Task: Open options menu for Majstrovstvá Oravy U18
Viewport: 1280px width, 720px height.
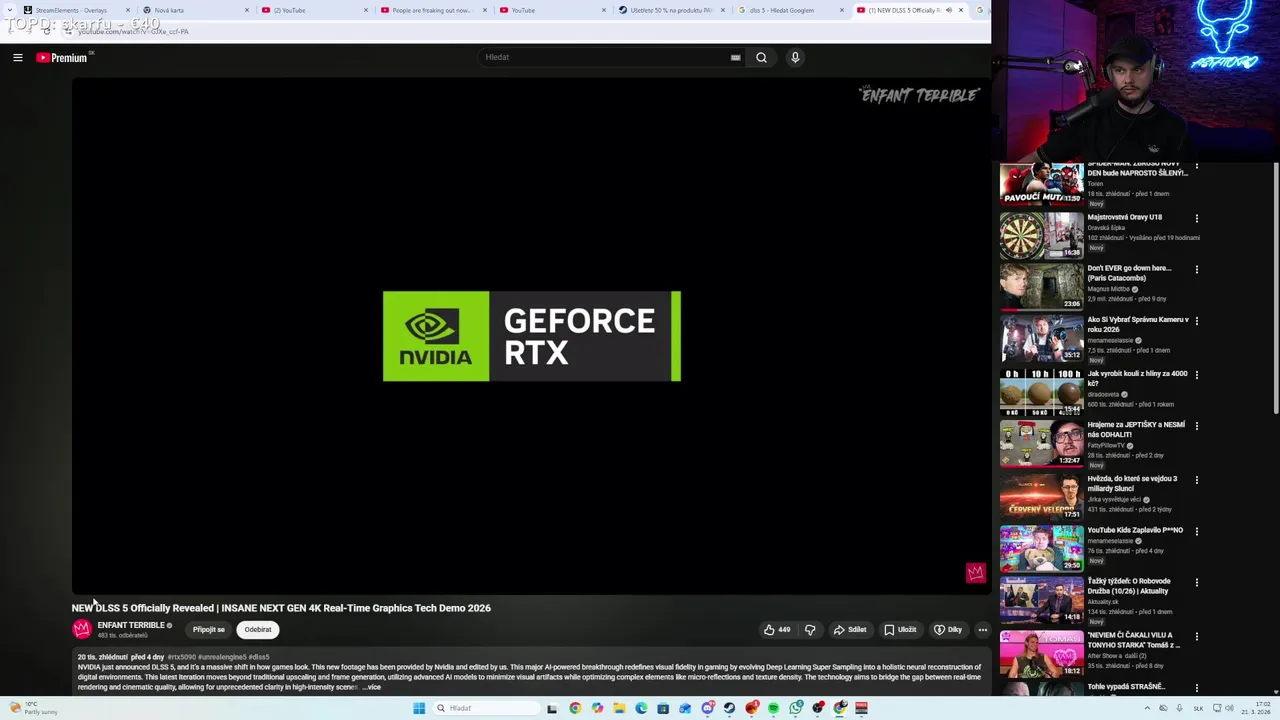Action: coord(1197,218)
